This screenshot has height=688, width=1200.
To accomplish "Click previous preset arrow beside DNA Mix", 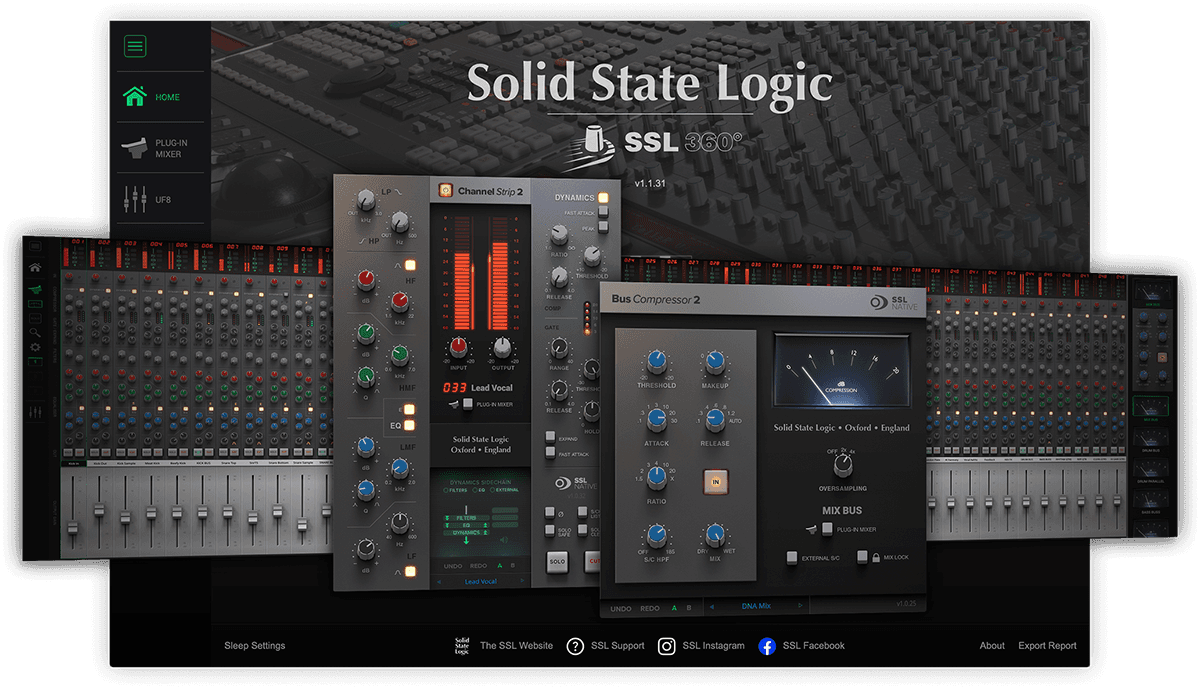I will pyautogui.click(x=710, y=605).
